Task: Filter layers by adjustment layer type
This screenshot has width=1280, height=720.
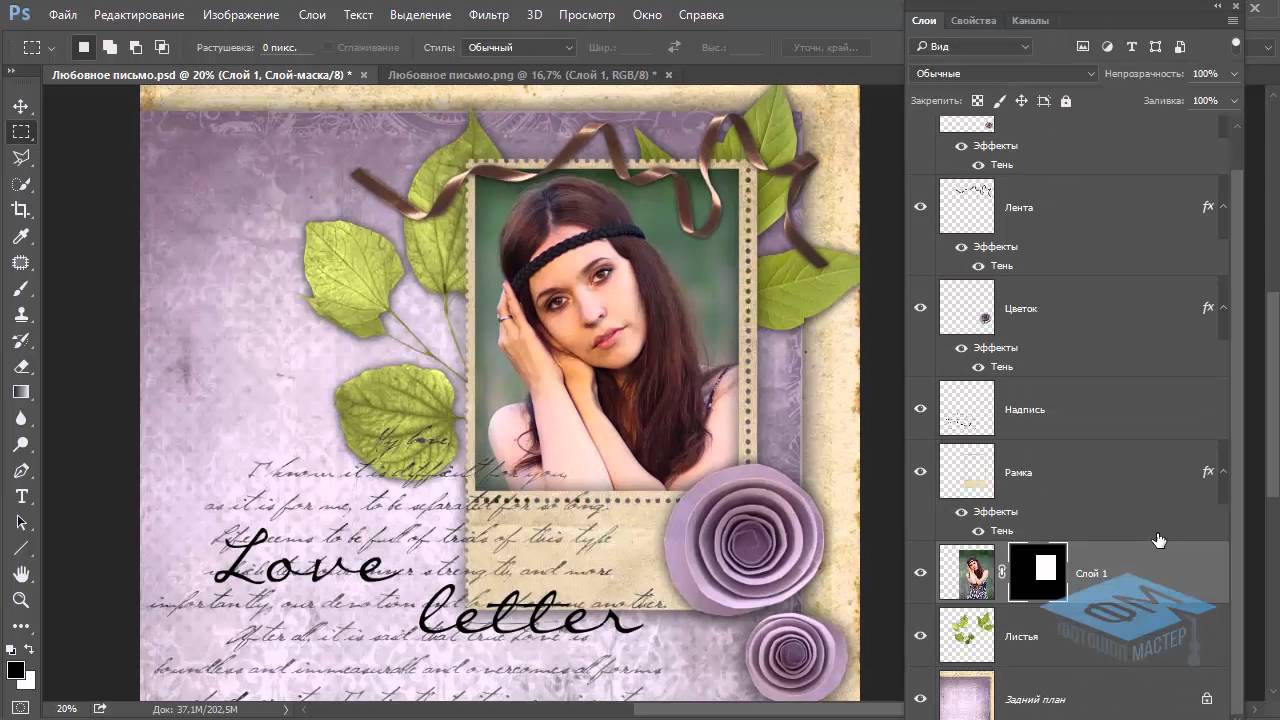Action: (1107, 47)
